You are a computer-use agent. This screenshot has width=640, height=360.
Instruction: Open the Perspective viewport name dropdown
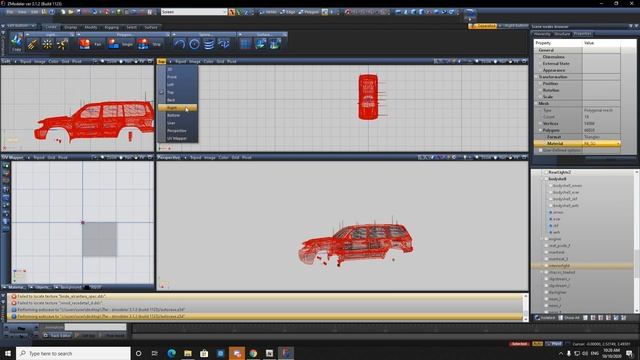[x=169, y=157]
